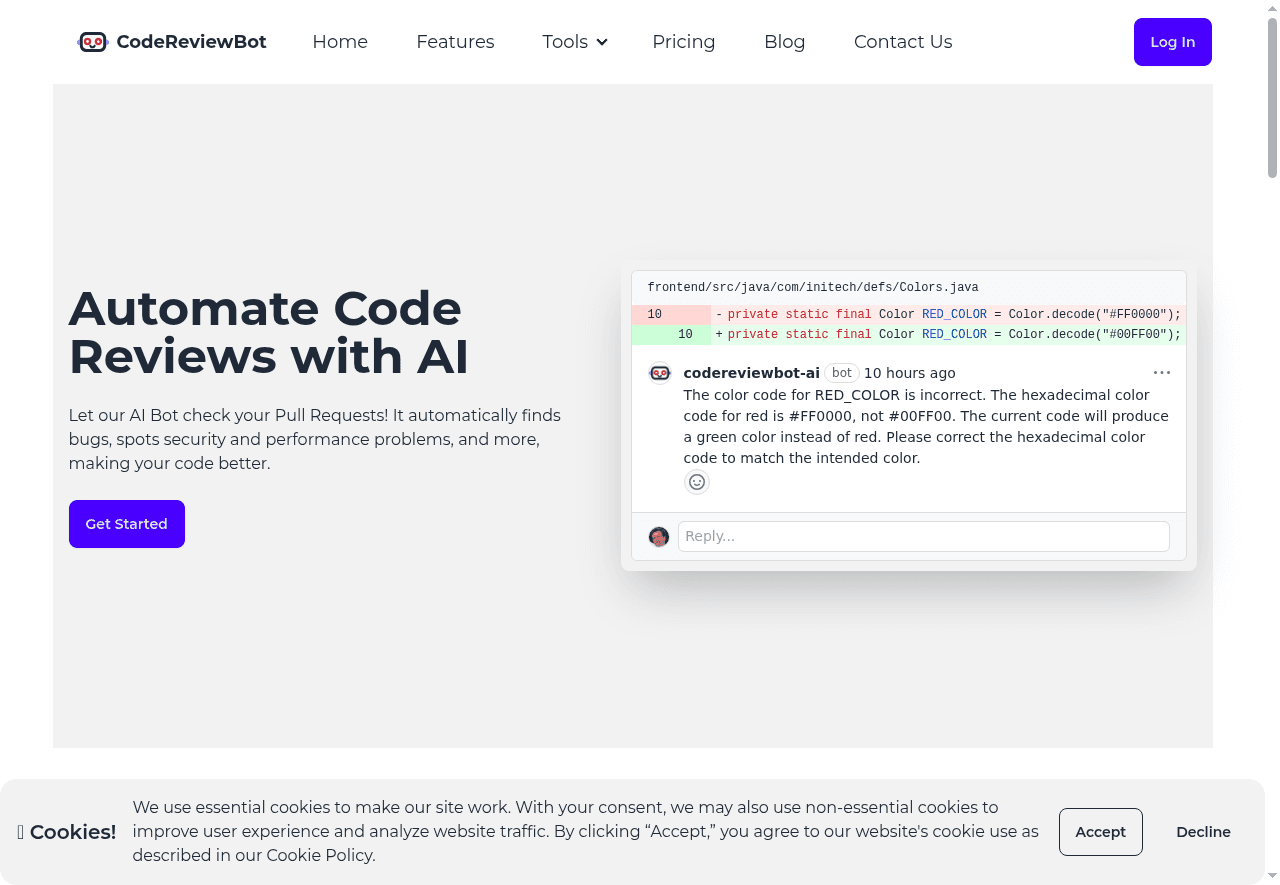Click the CodeReviewBot brand name text
This screenshot has width=1280, height=885.
[191, 42]
